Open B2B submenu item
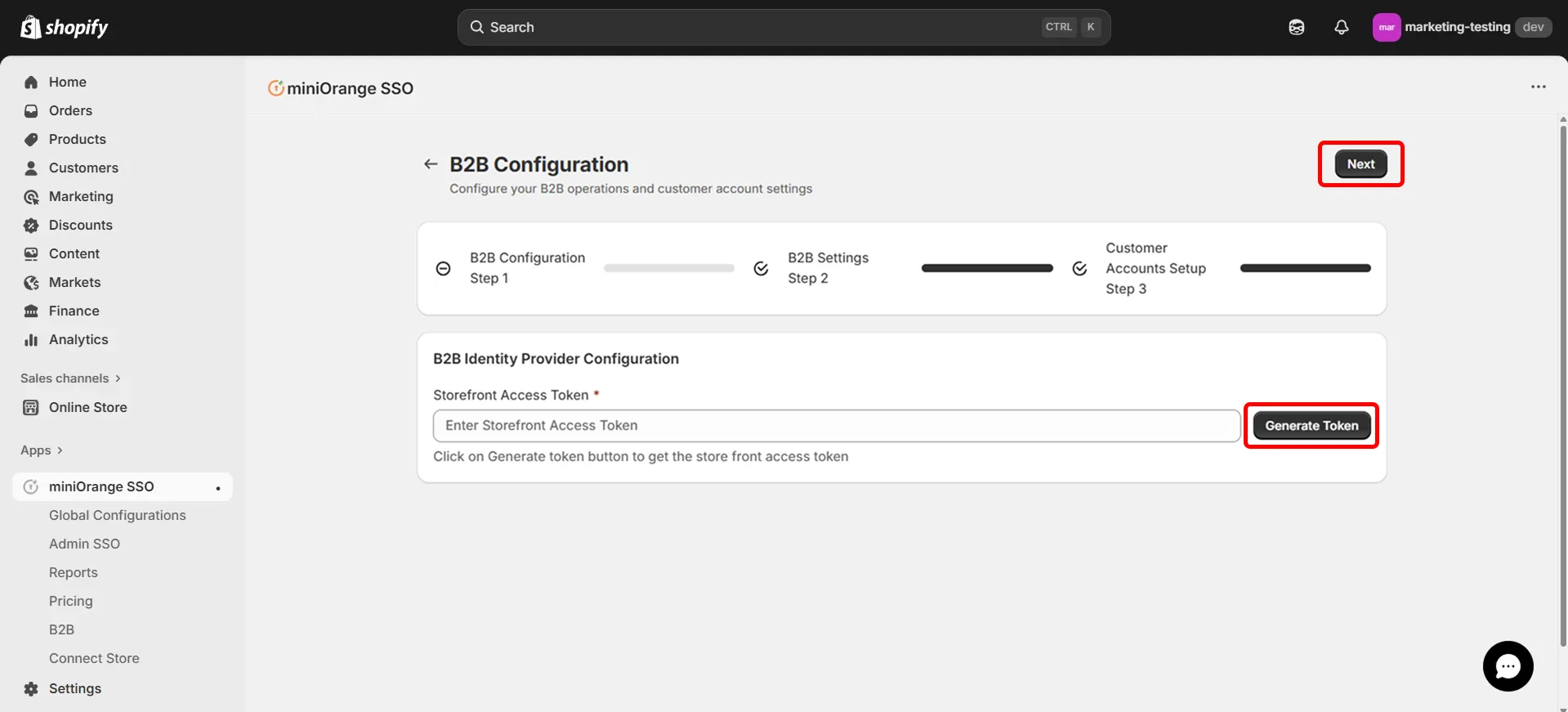Viewport: 1568px width, 712px height. pyautogui.click(x=61, y=629)
